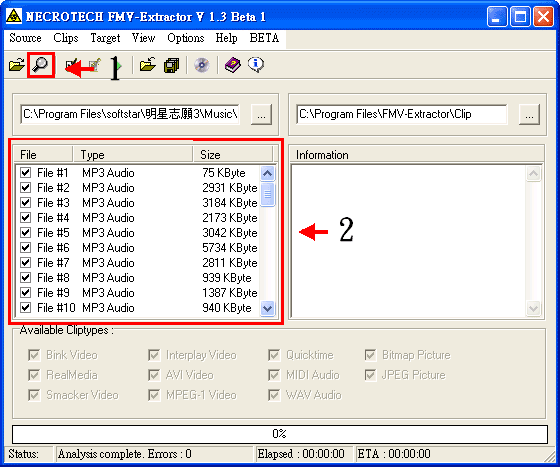Click the Information panel scroll down arrow
560x467 pixels.
click(x=534, y=308)
